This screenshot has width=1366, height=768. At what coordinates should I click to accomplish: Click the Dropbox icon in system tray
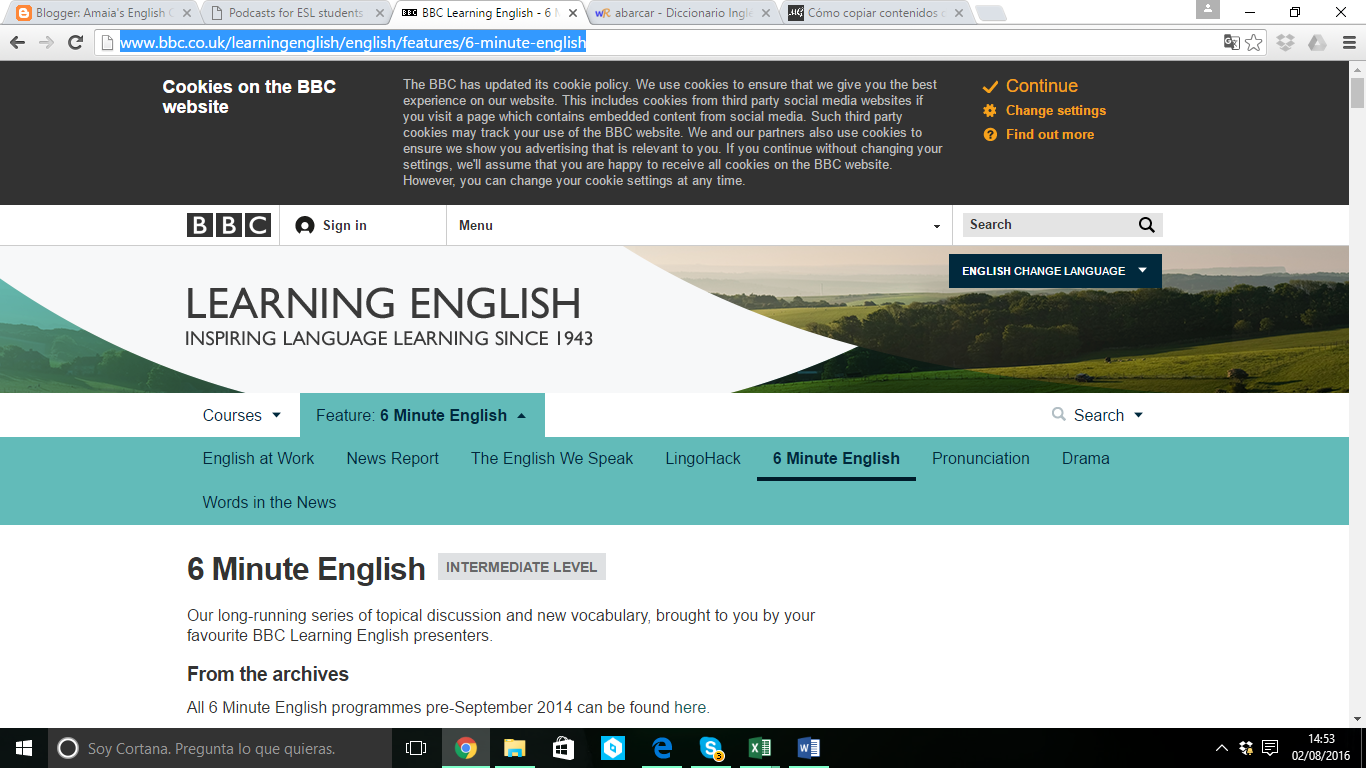[x=1246, y=748]
